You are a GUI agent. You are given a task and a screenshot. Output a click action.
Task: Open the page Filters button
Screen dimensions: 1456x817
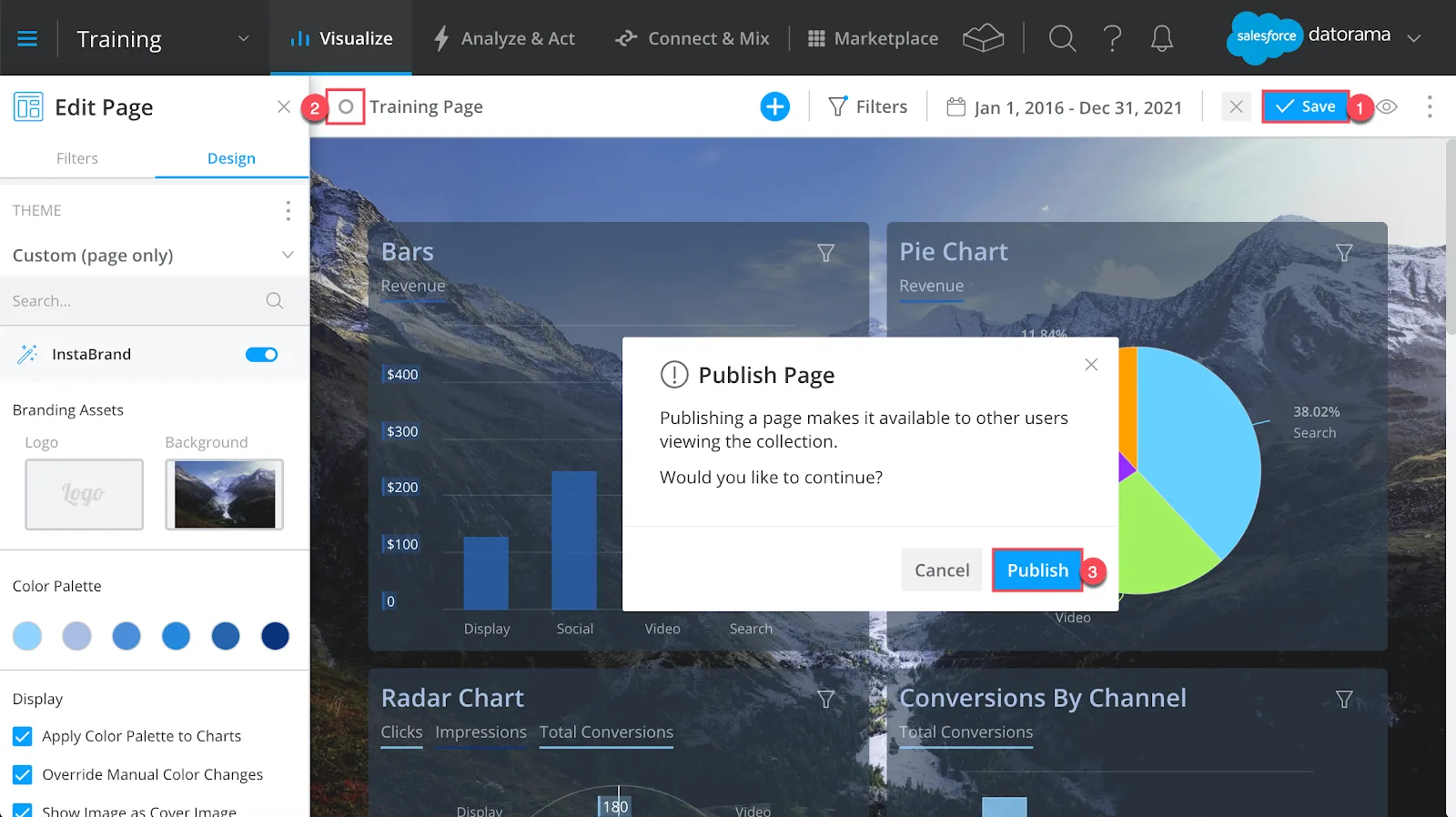coord(867,107)
